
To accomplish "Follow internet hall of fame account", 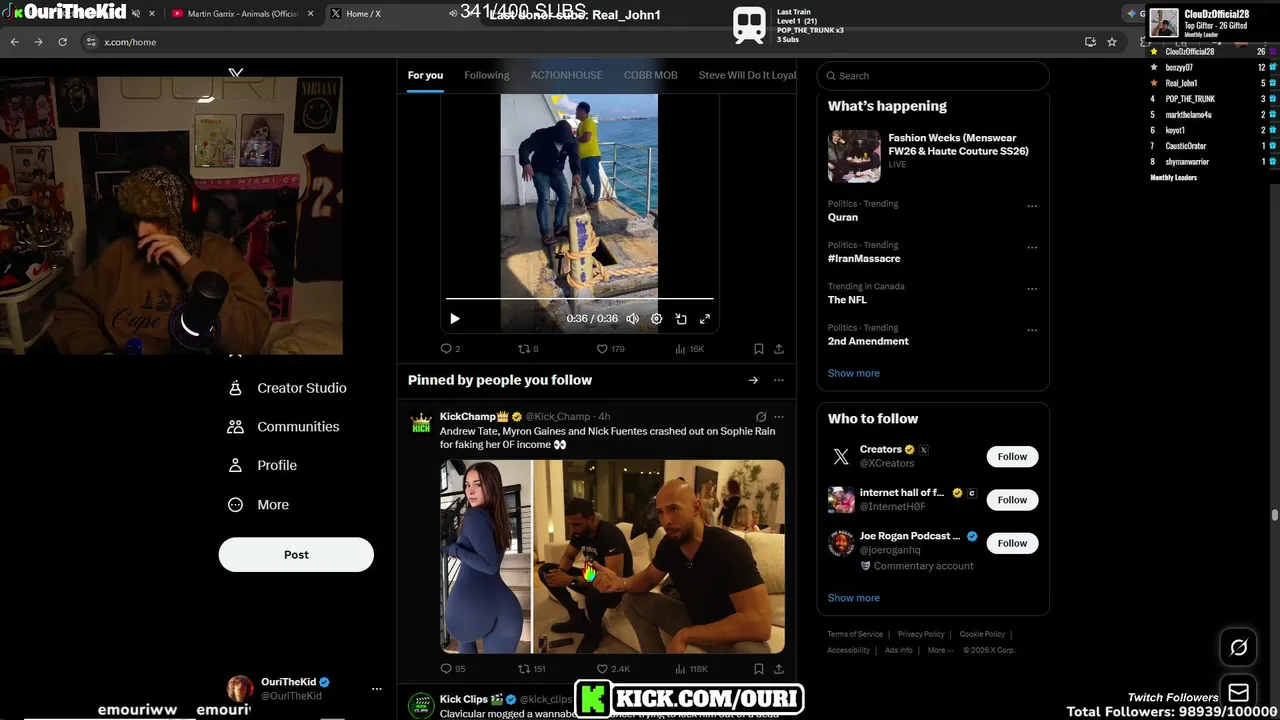I will (1012, 500).
